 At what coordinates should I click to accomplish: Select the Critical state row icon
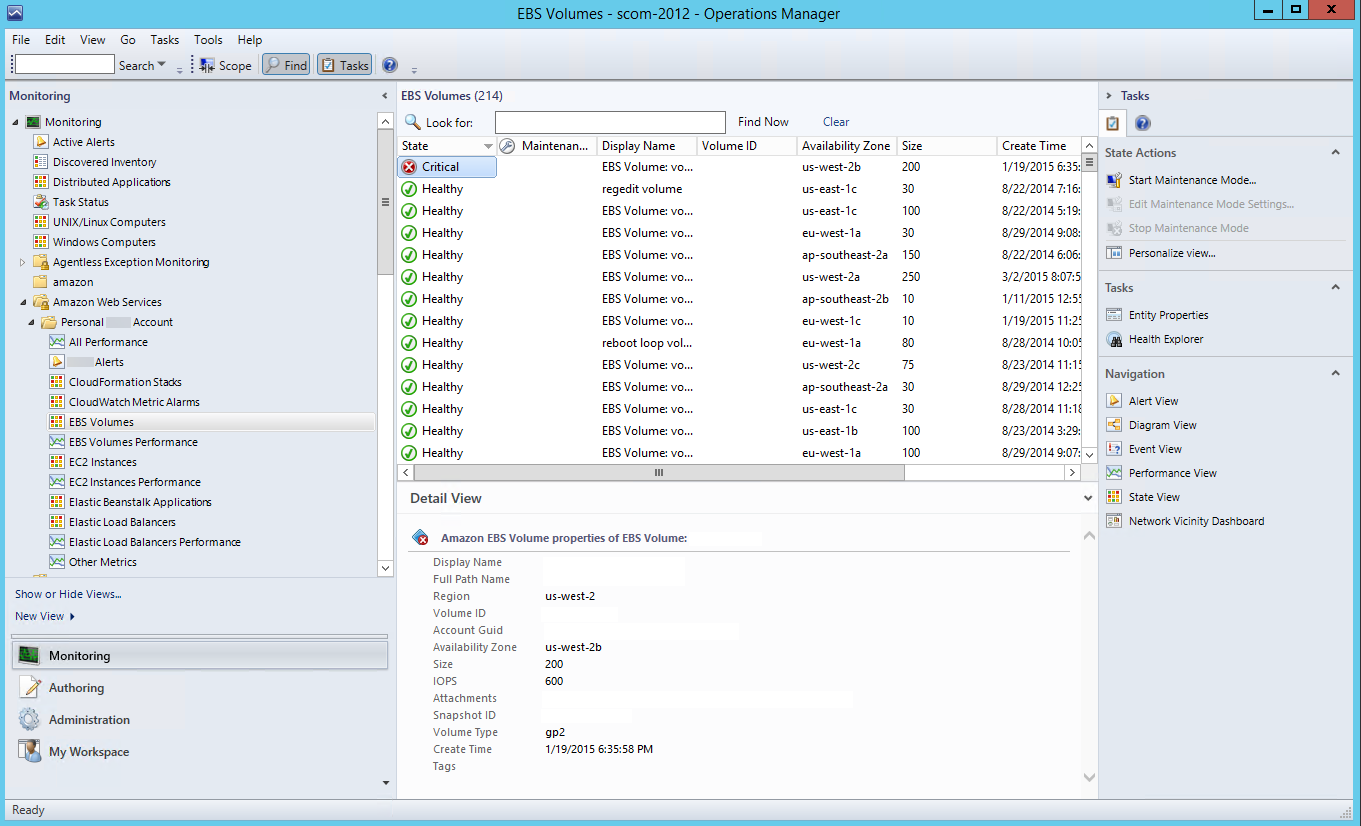coord(409,167)
